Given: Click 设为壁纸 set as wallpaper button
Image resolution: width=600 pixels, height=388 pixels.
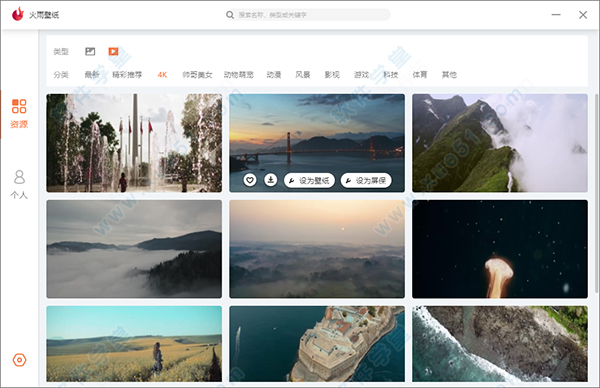Looking at the screenshot, I should click(309, 180).
